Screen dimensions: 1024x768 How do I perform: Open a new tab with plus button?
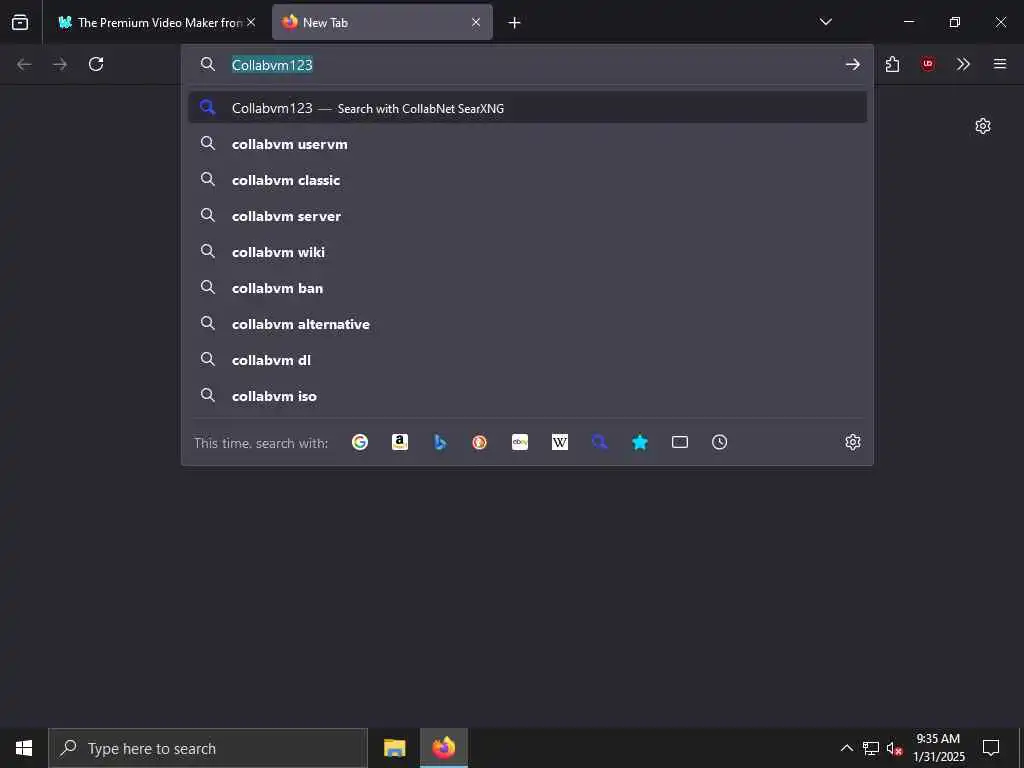515,22
